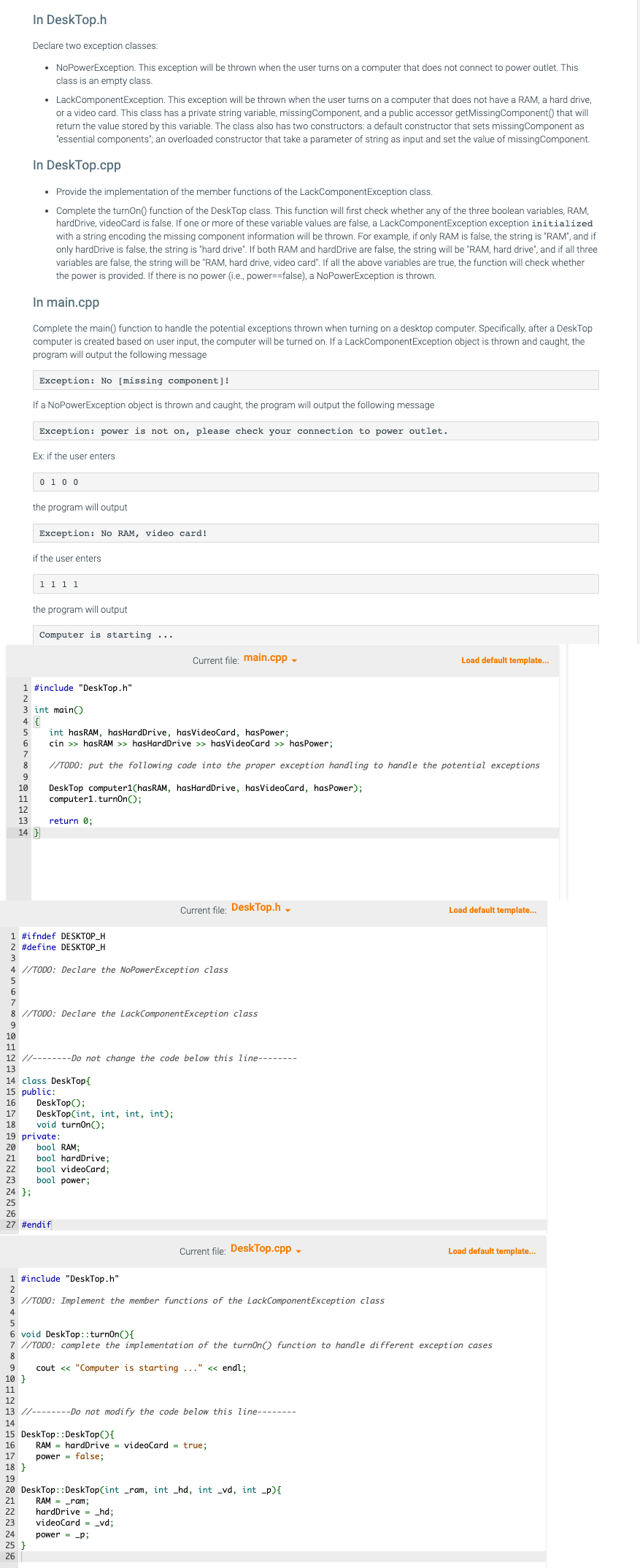Click the 'complete the implementation of turnOn()' comment

pyautogui.click(x=257, y=1345)
